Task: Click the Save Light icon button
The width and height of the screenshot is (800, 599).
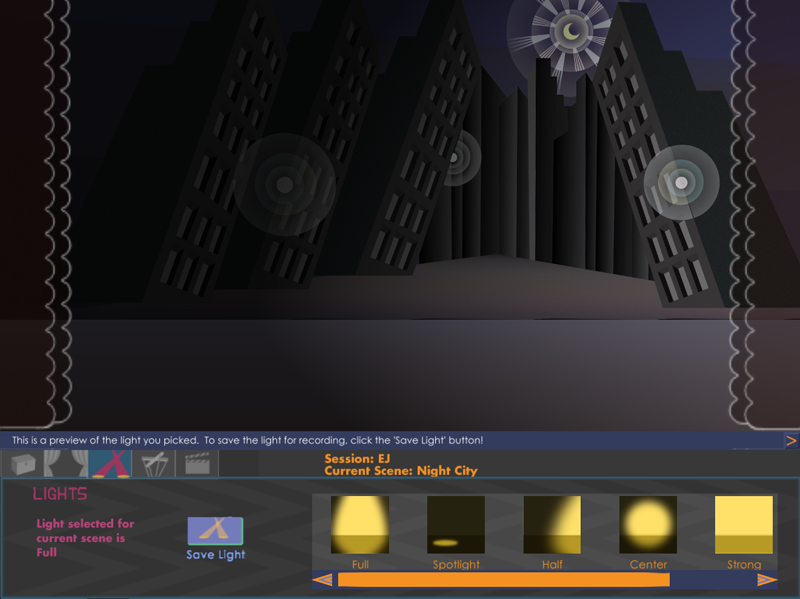Action: tap(215, 531)
